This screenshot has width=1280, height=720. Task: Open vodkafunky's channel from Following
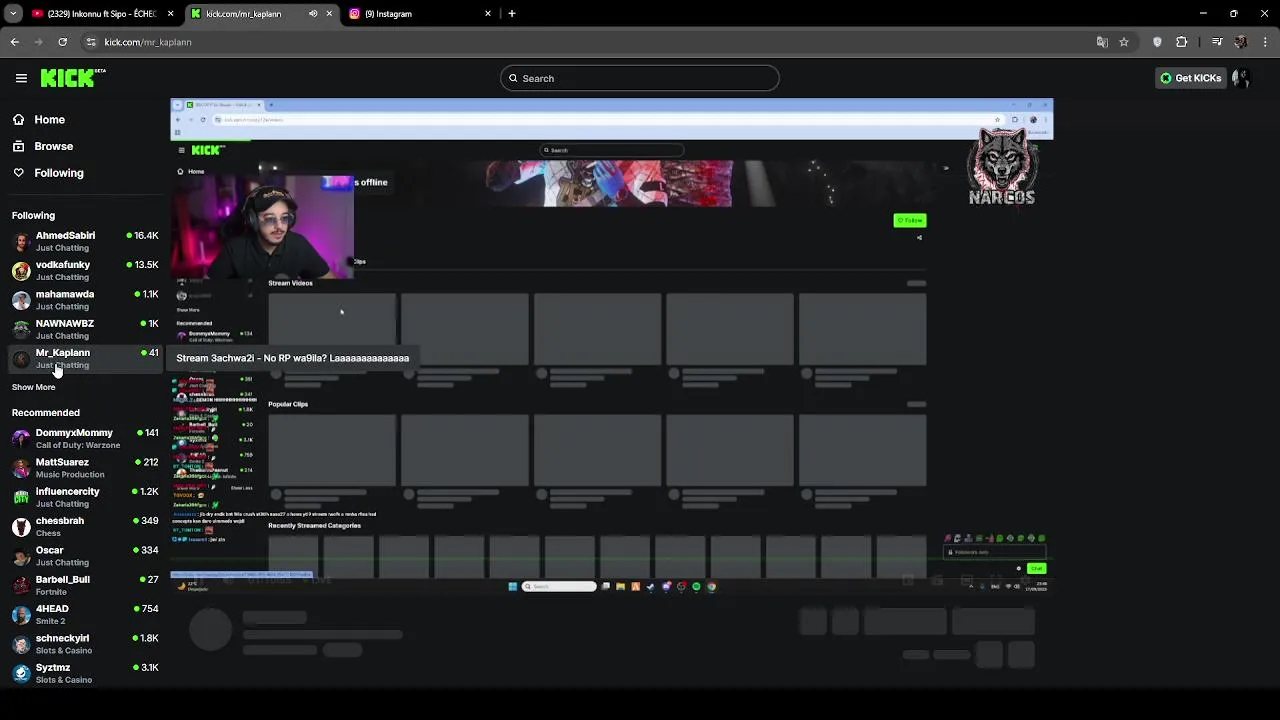(x=85, y=270)
